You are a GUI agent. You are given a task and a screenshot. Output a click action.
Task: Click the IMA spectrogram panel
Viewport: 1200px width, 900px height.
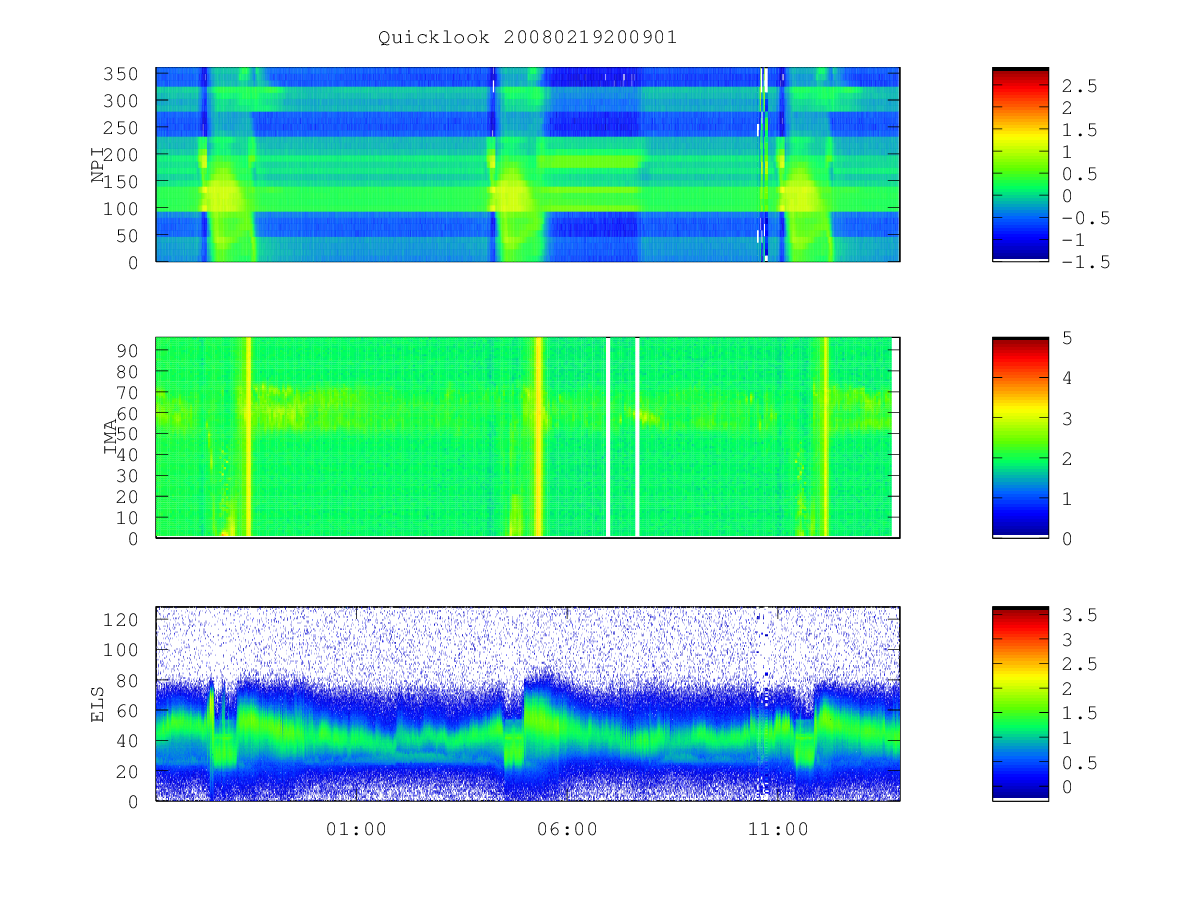tap(528, 437)
